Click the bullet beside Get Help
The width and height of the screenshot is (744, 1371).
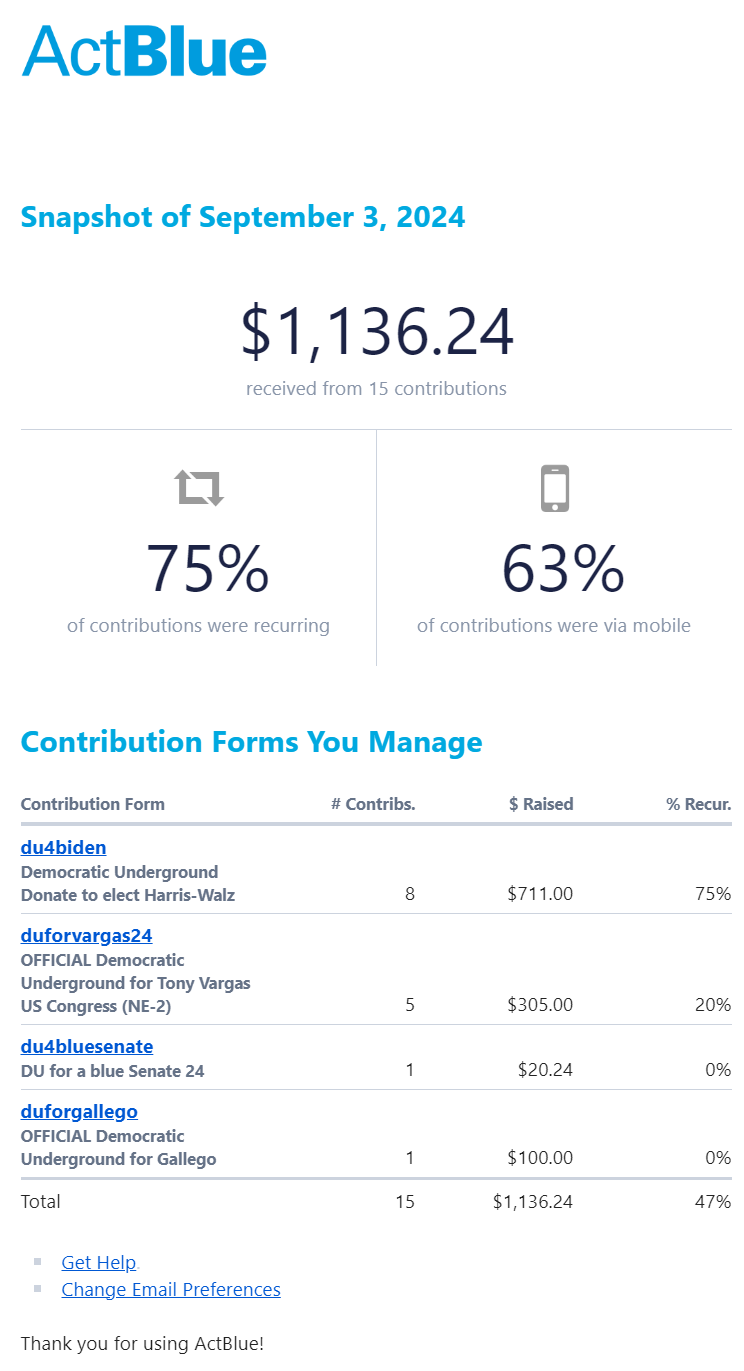[38, 1262]
